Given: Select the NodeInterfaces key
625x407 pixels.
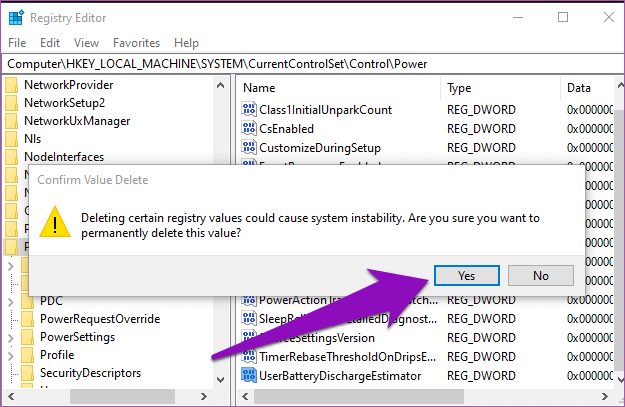Looking at the screenshot, I should click(64, 157).
